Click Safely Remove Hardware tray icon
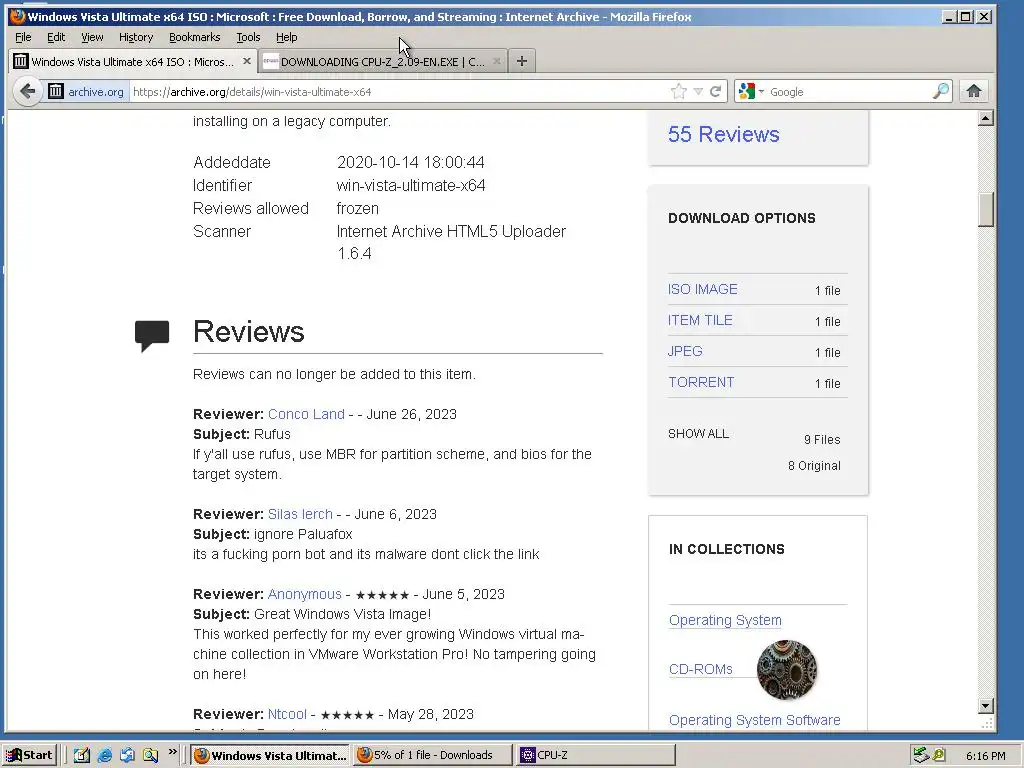This screenshot has width=1024, height=768. [921, 755]
